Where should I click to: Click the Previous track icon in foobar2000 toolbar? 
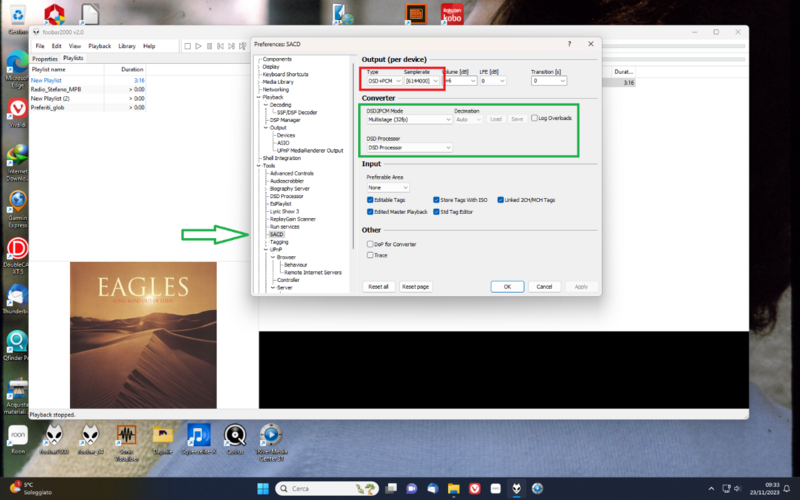click(x=220, y=46)
